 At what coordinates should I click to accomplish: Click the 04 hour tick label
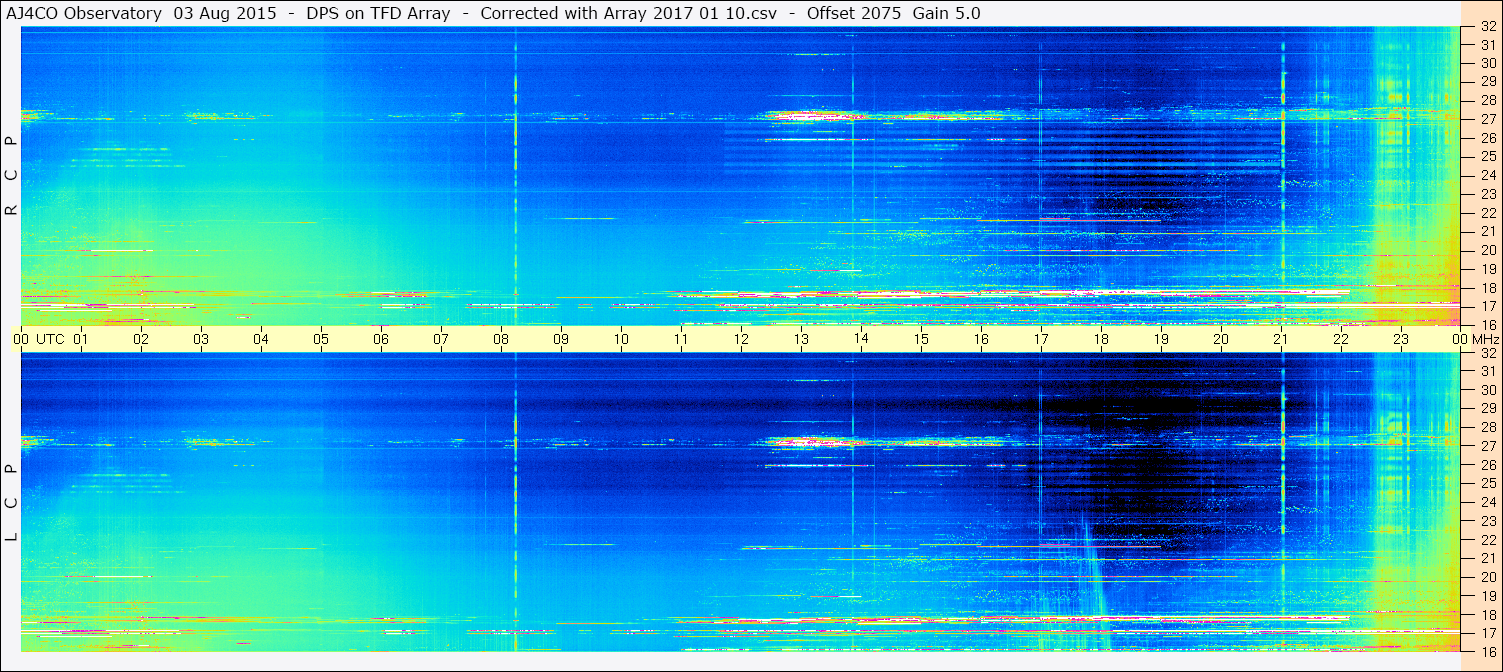tap(261, 339)
